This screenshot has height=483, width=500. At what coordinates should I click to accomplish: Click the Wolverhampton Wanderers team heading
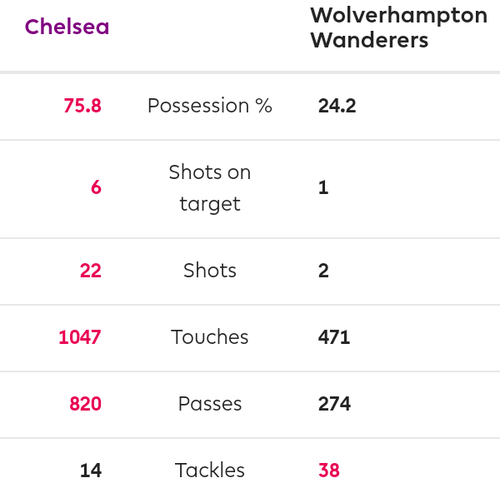point(399,28)
